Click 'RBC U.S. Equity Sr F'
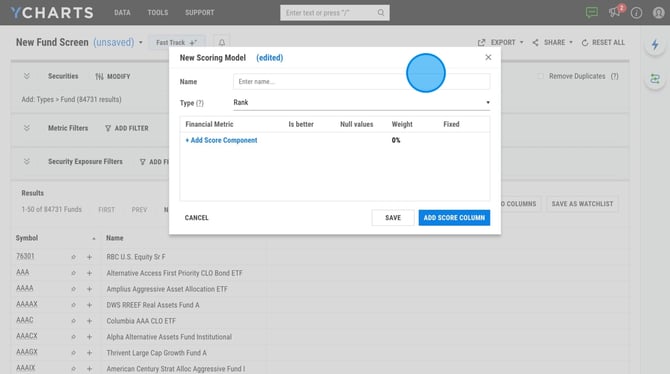 coord(136,257)
